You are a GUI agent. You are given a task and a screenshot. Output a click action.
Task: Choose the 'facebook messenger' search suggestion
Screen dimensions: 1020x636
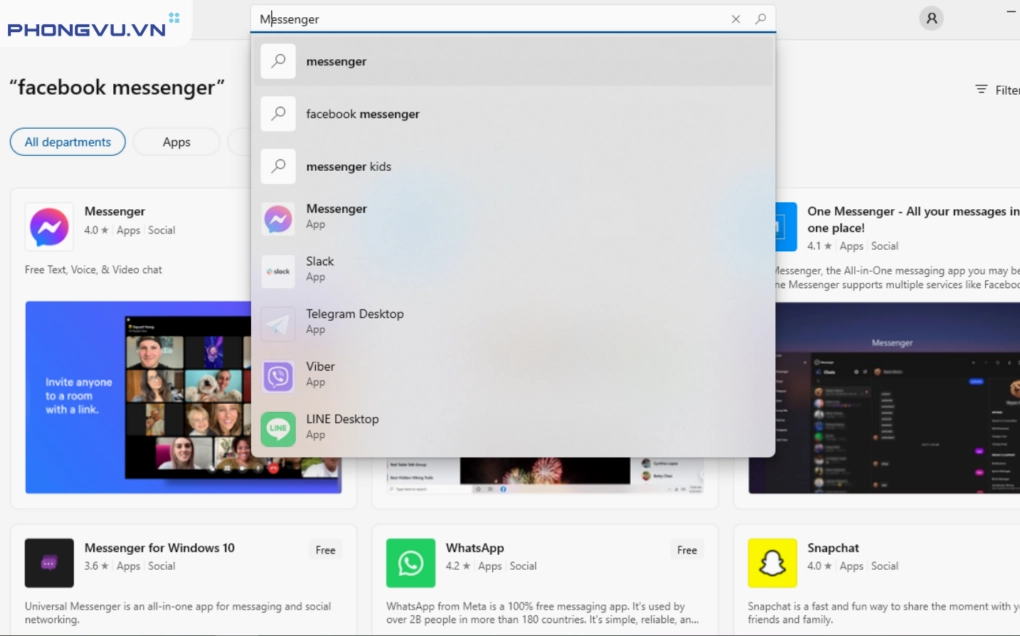[x=362, y=114]
